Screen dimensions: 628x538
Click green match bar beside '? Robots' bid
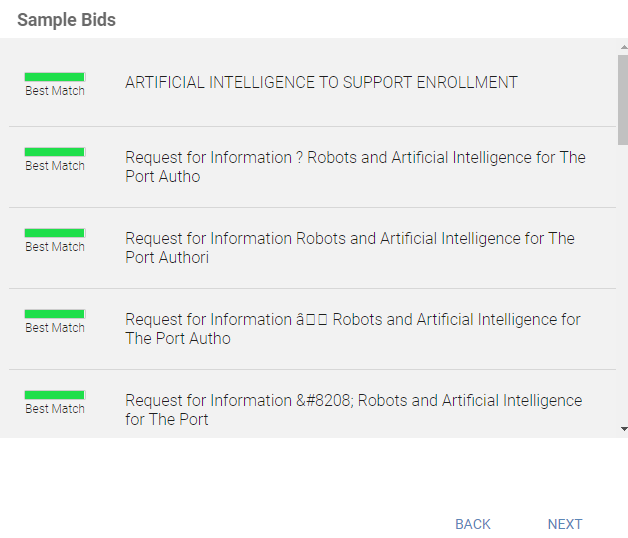[55, 152]
